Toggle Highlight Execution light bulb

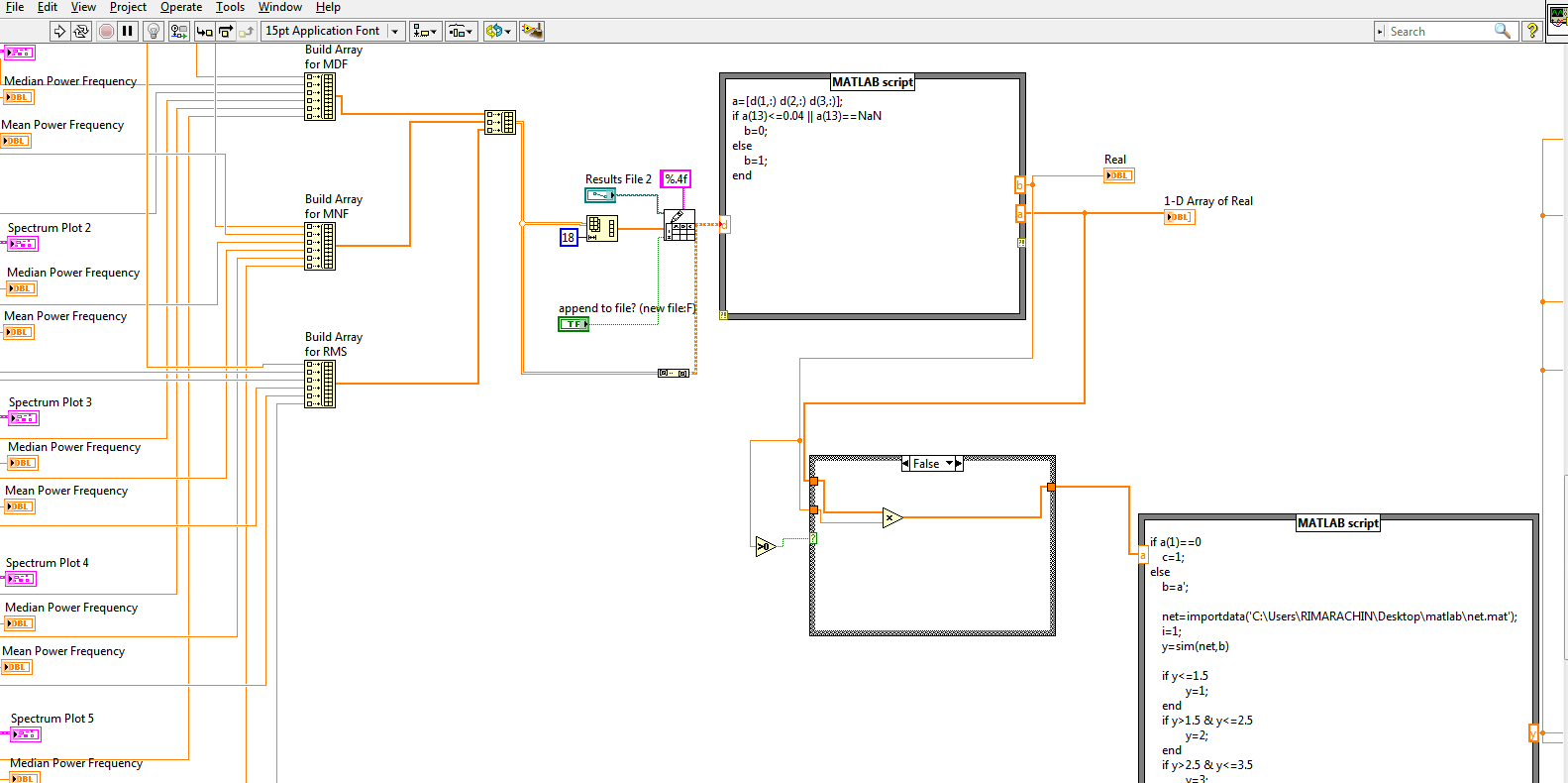(154, 31)
